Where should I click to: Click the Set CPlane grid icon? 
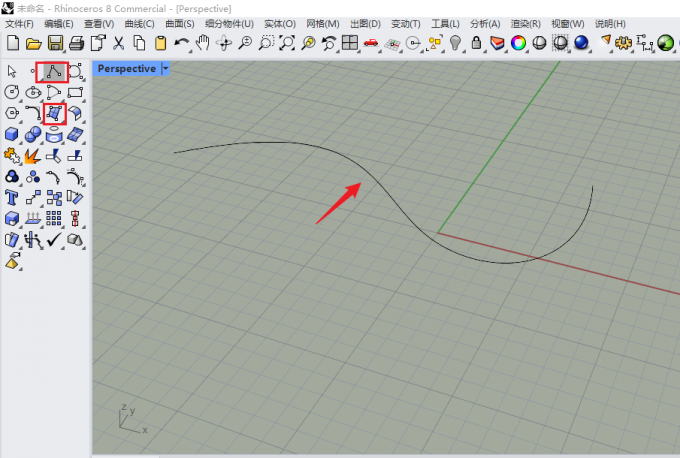(392, 44)
